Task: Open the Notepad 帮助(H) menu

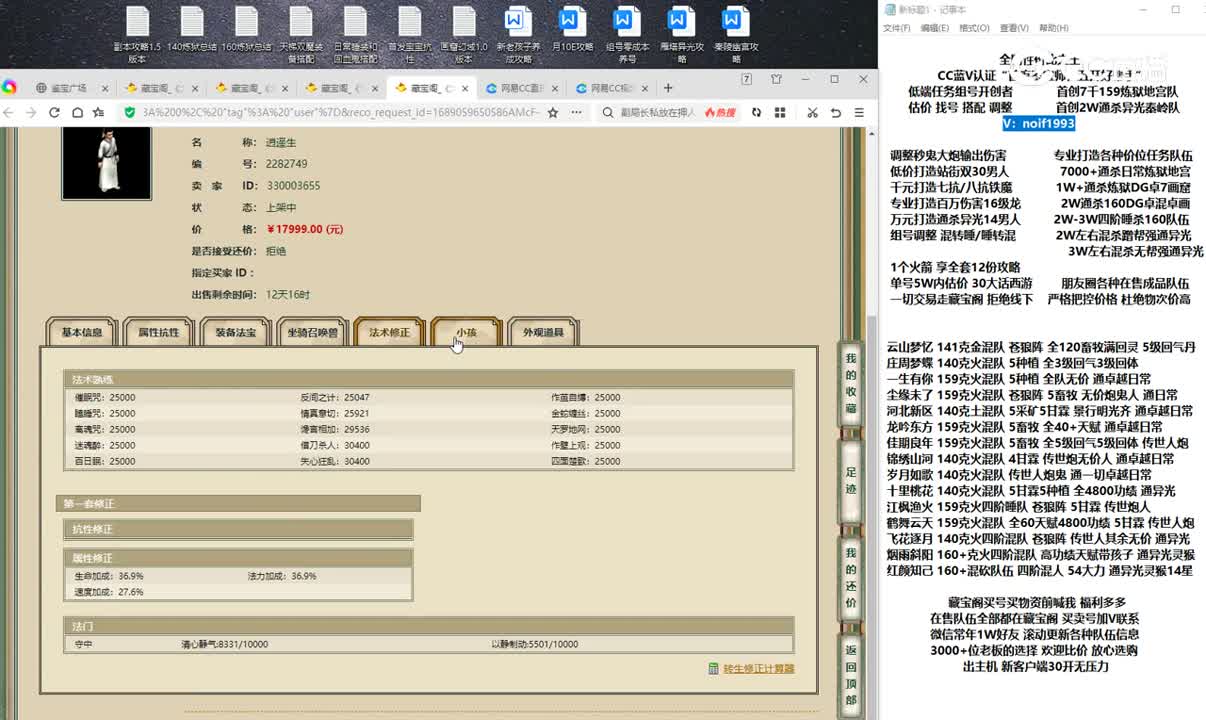Action: pos(1054,28)
